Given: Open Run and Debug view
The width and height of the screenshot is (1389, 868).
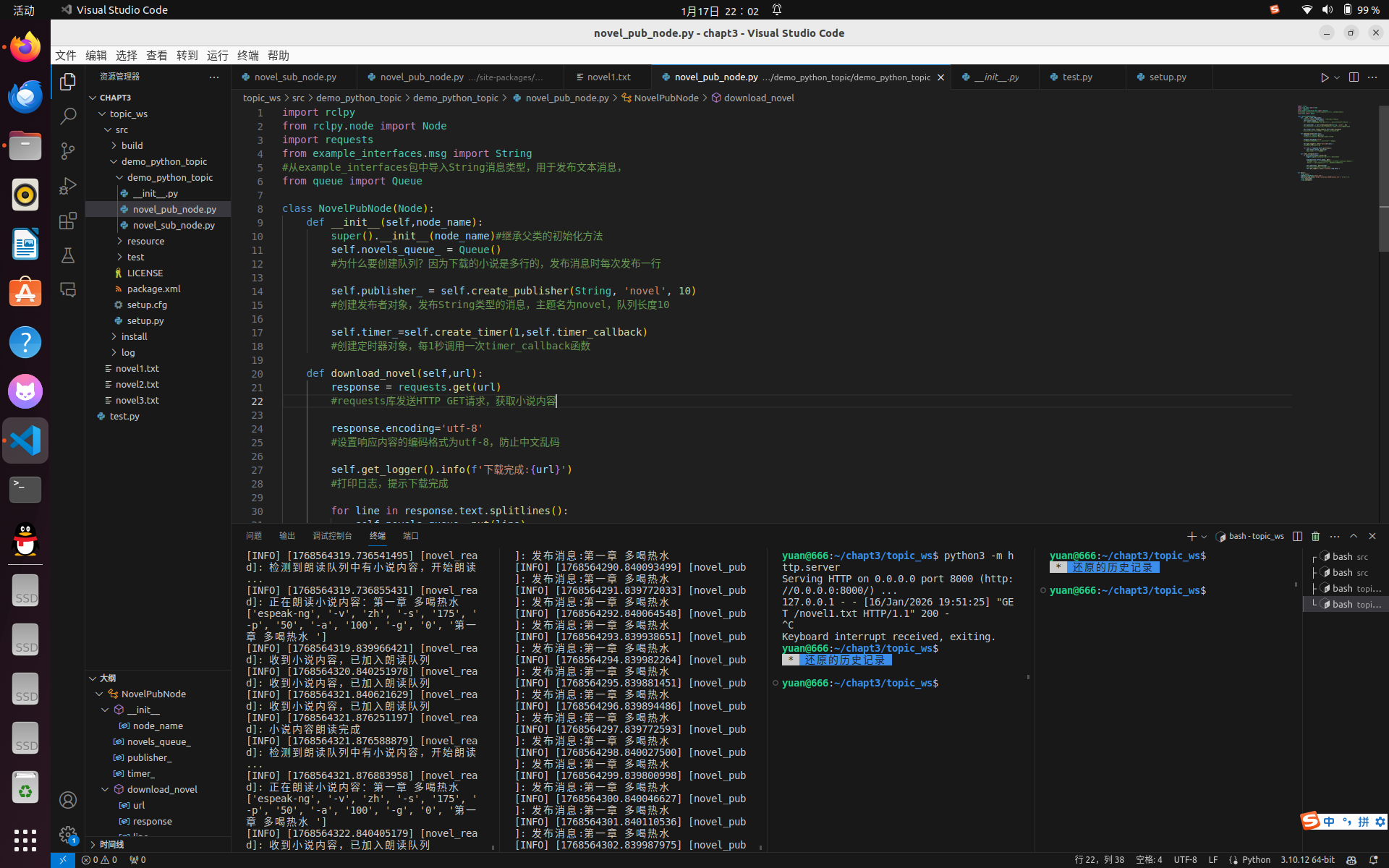Looking at the screenshot, I should [x=68, y=186].
